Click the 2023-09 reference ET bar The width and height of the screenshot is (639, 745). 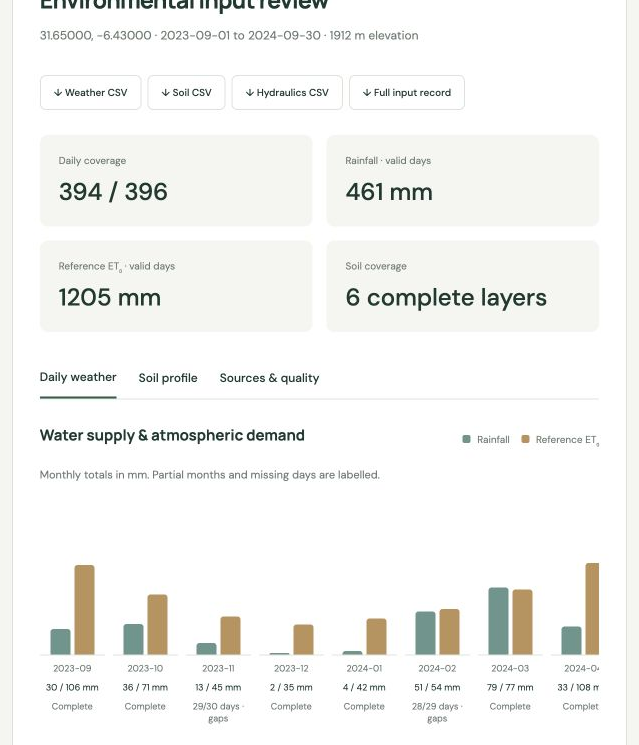click(85, 610)
